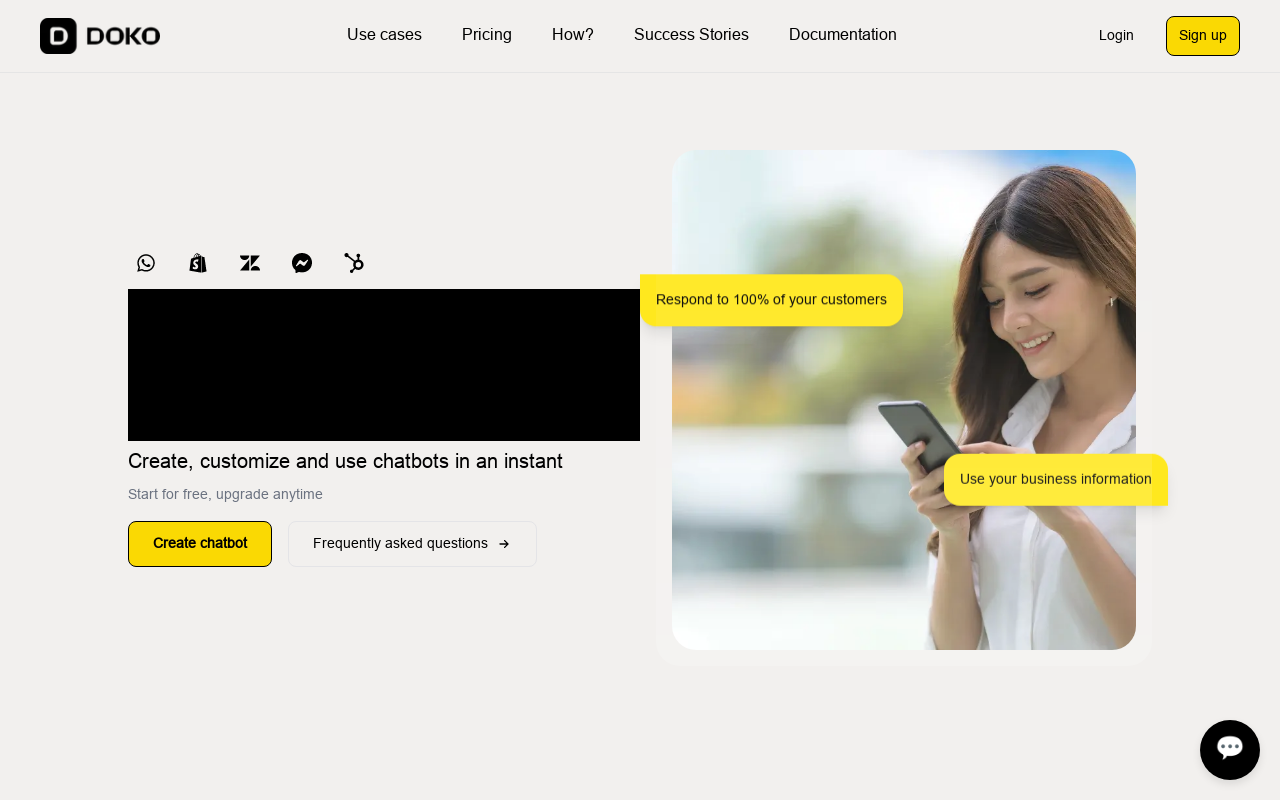Open the chat widget bubble
This screenshot has width=1280, height=800.
click(x=1230, y=750)
